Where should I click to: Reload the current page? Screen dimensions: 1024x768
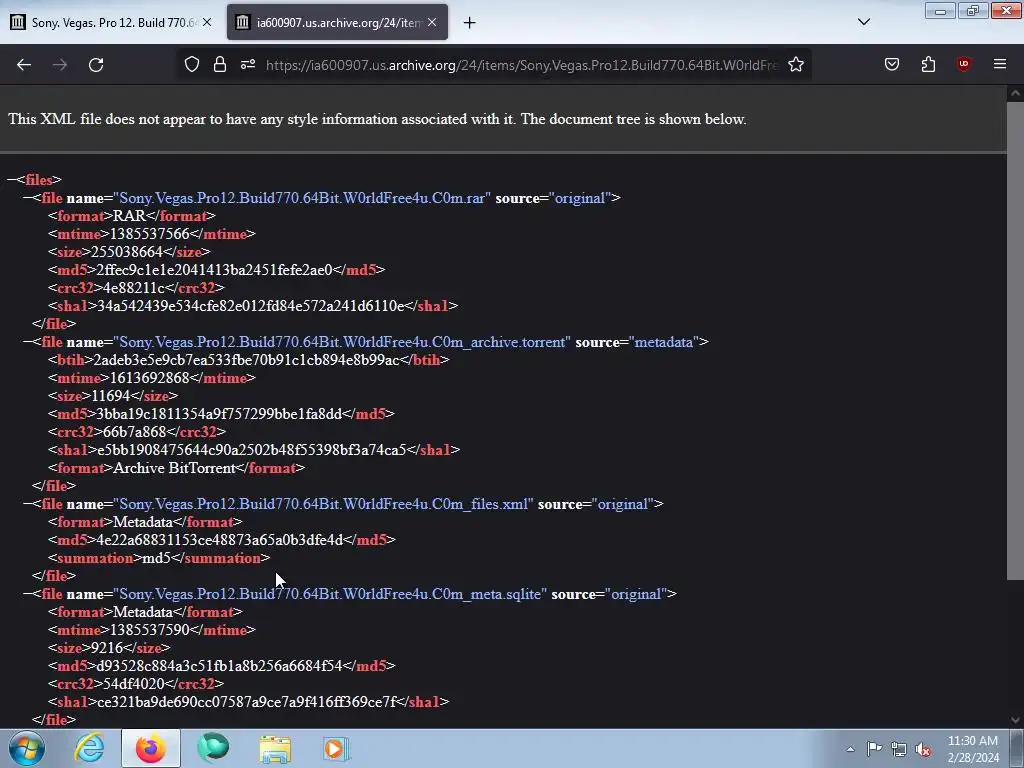(96, 65)
